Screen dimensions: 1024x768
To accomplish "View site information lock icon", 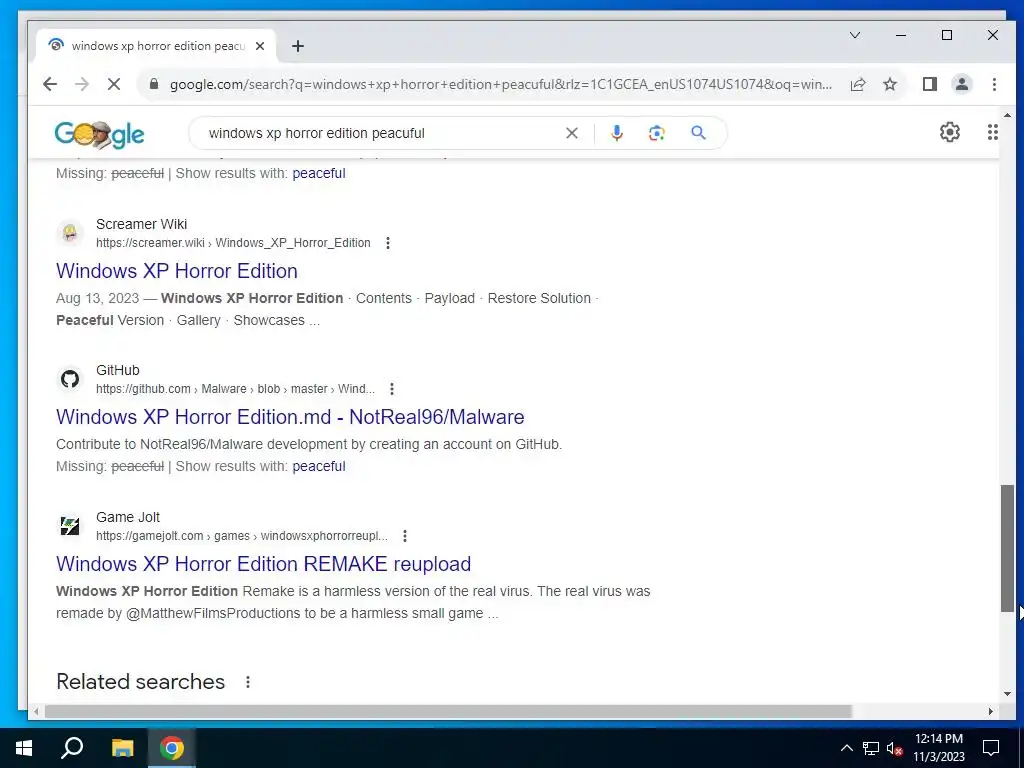I will pos(154,84).
